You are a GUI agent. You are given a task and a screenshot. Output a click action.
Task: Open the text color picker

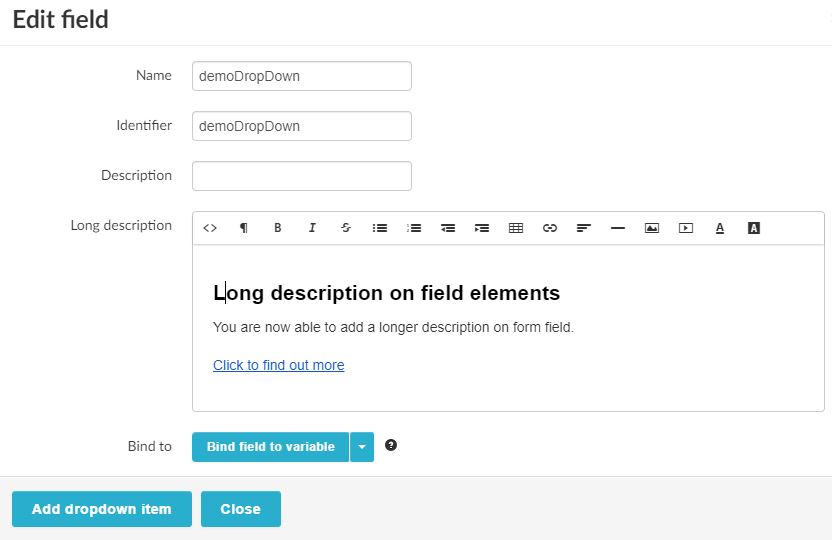(x=720, y=228)
